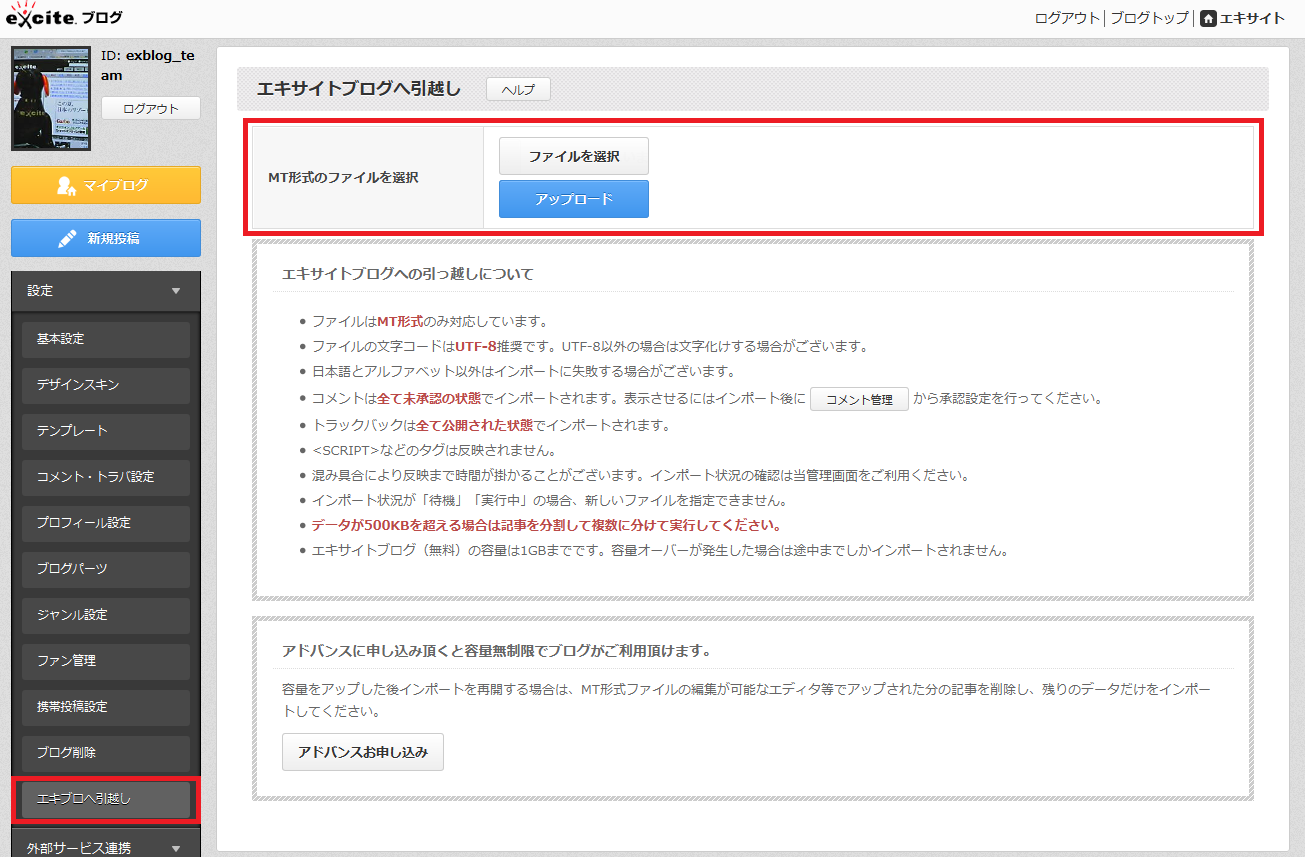
Task: Open 携帯投稿設定 item
Action: pyautogui.click(x=106, y=707)
